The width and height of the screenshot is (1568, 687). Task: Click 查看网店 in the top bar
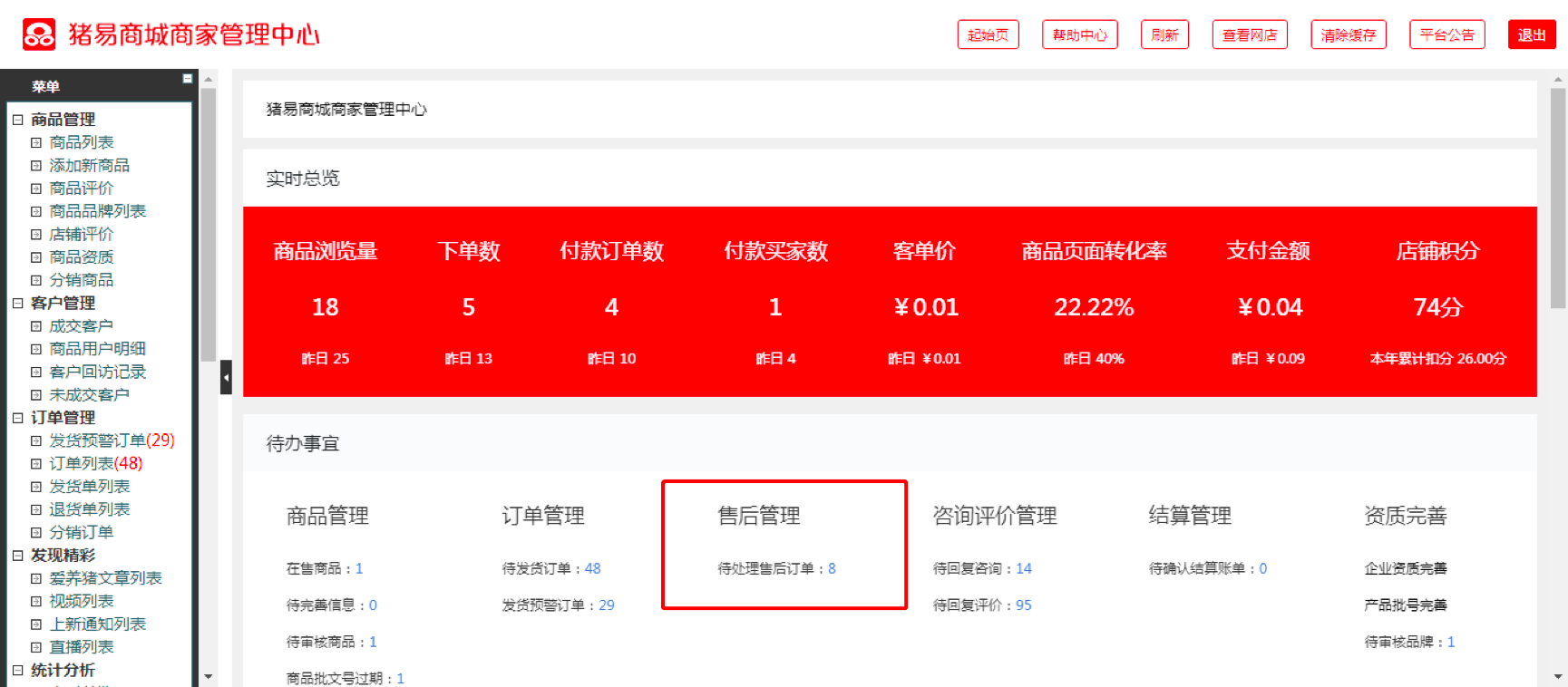[x=1250, y=34]
